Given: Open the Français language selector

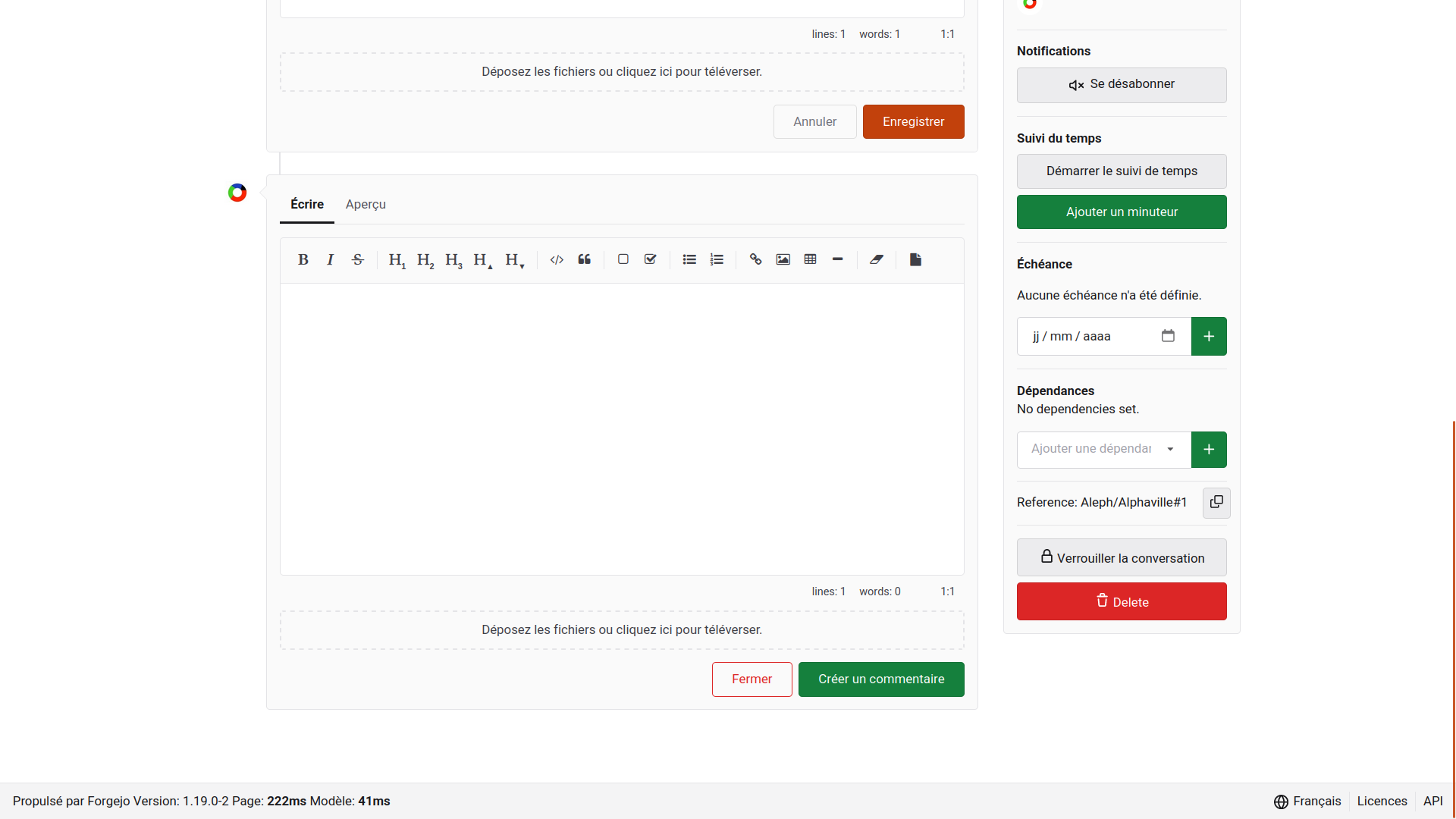Looking at the screenshot, I should (1307, 802).
